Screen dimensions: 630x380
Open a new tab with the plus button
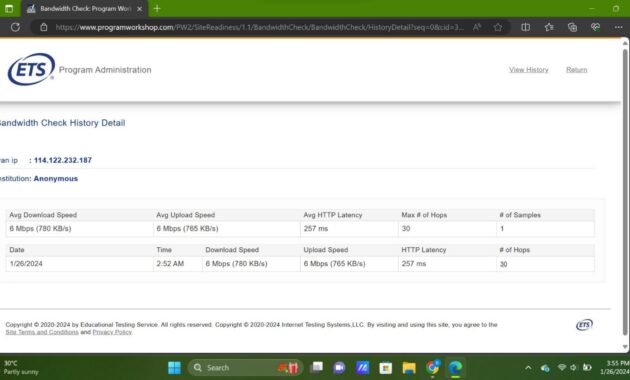pos(157,8)
